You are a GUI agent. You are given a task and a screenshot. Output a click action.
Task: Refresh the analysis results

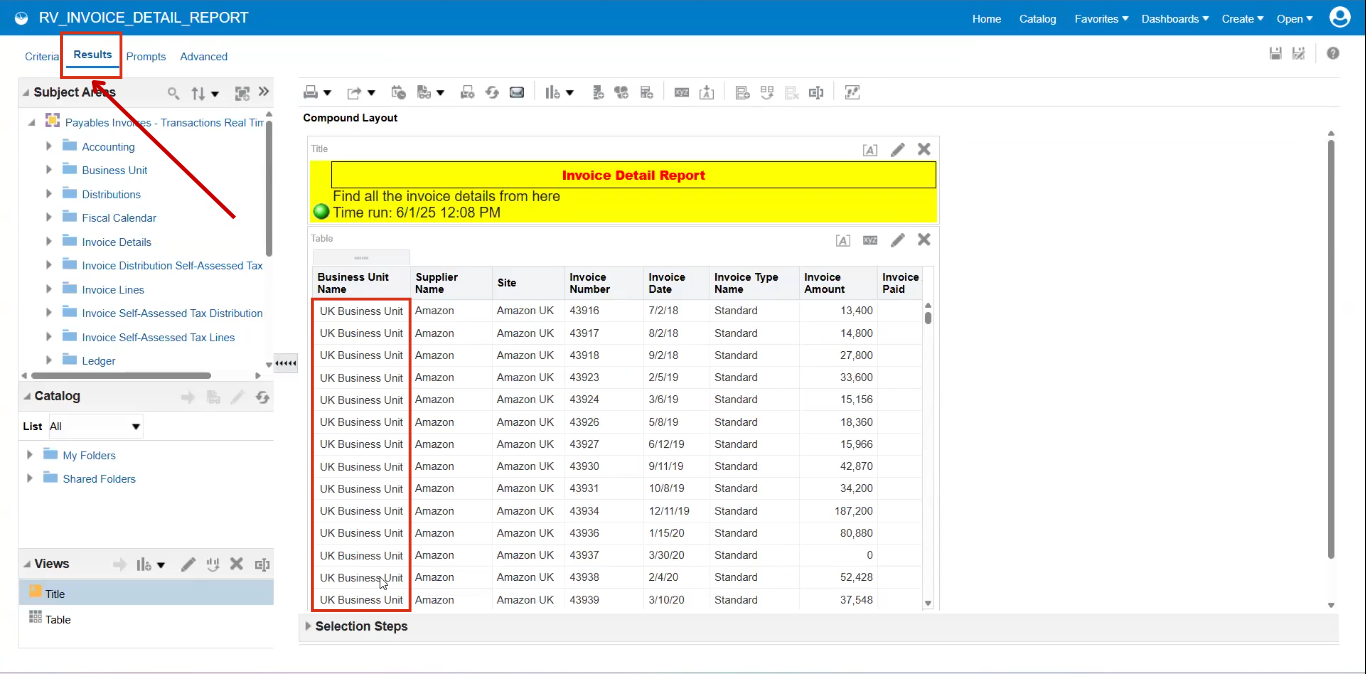coord(492,91)
